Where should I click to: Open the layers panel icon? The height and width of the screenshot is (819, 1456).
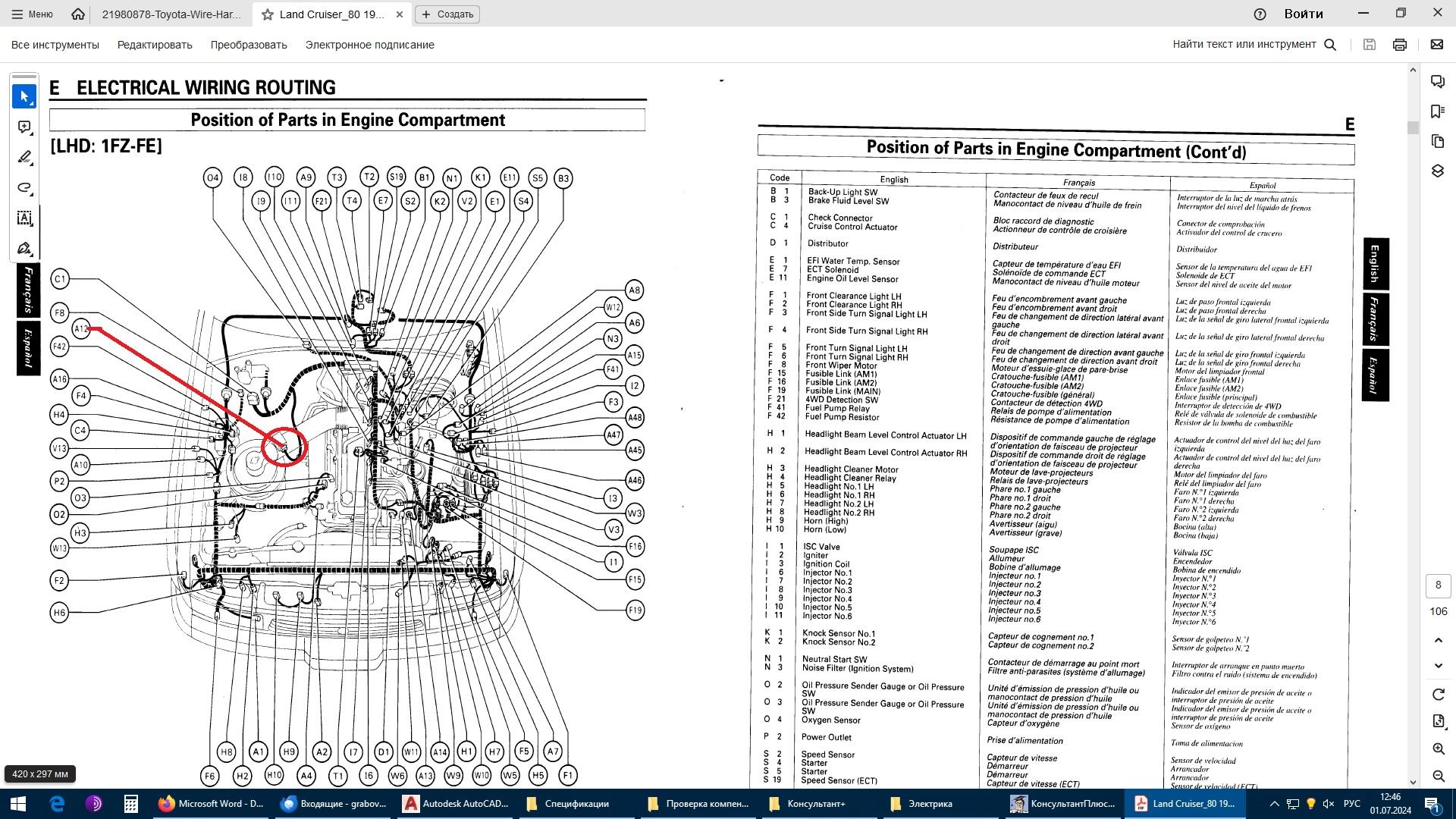click(x=1437, y=171)
